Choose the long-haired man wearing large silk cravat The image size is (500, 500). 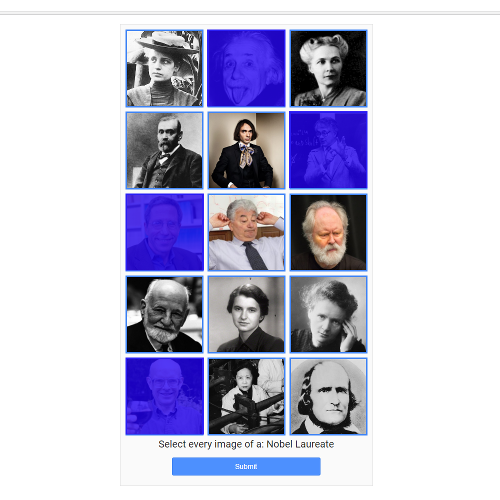(x=246, y=150)
